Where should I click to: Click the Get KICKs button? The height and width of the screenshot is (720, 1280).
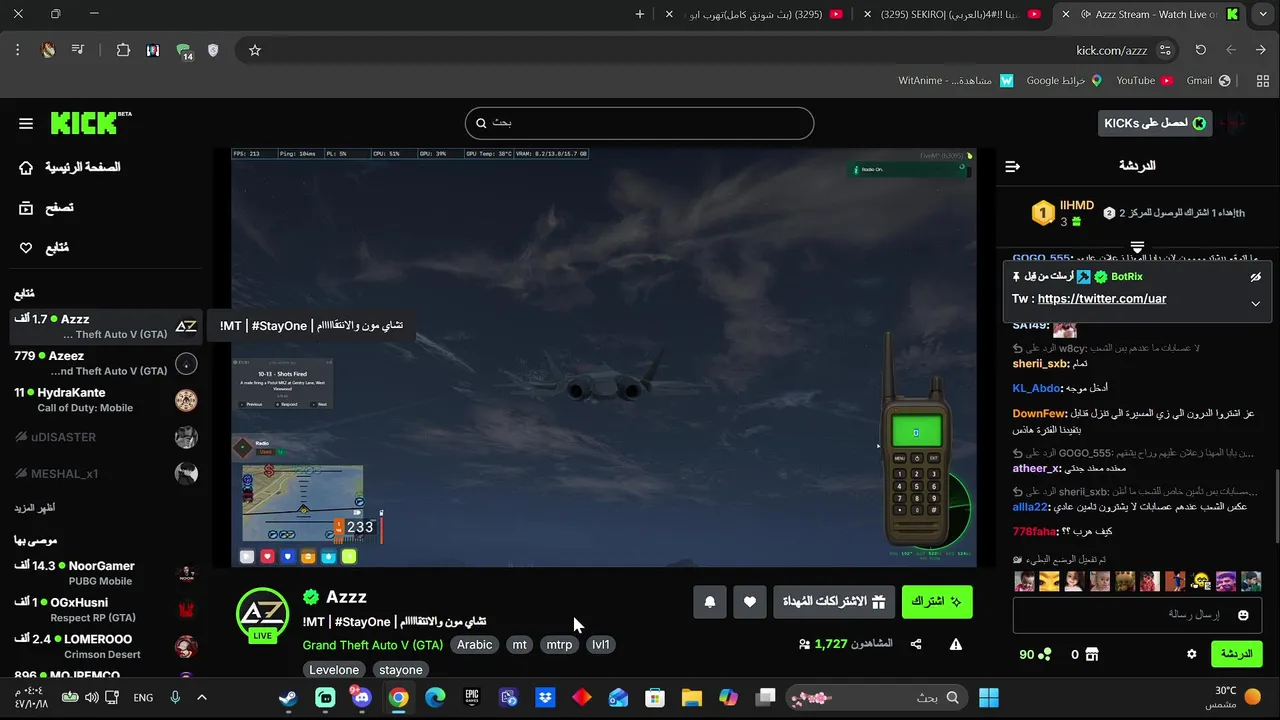1155,123
